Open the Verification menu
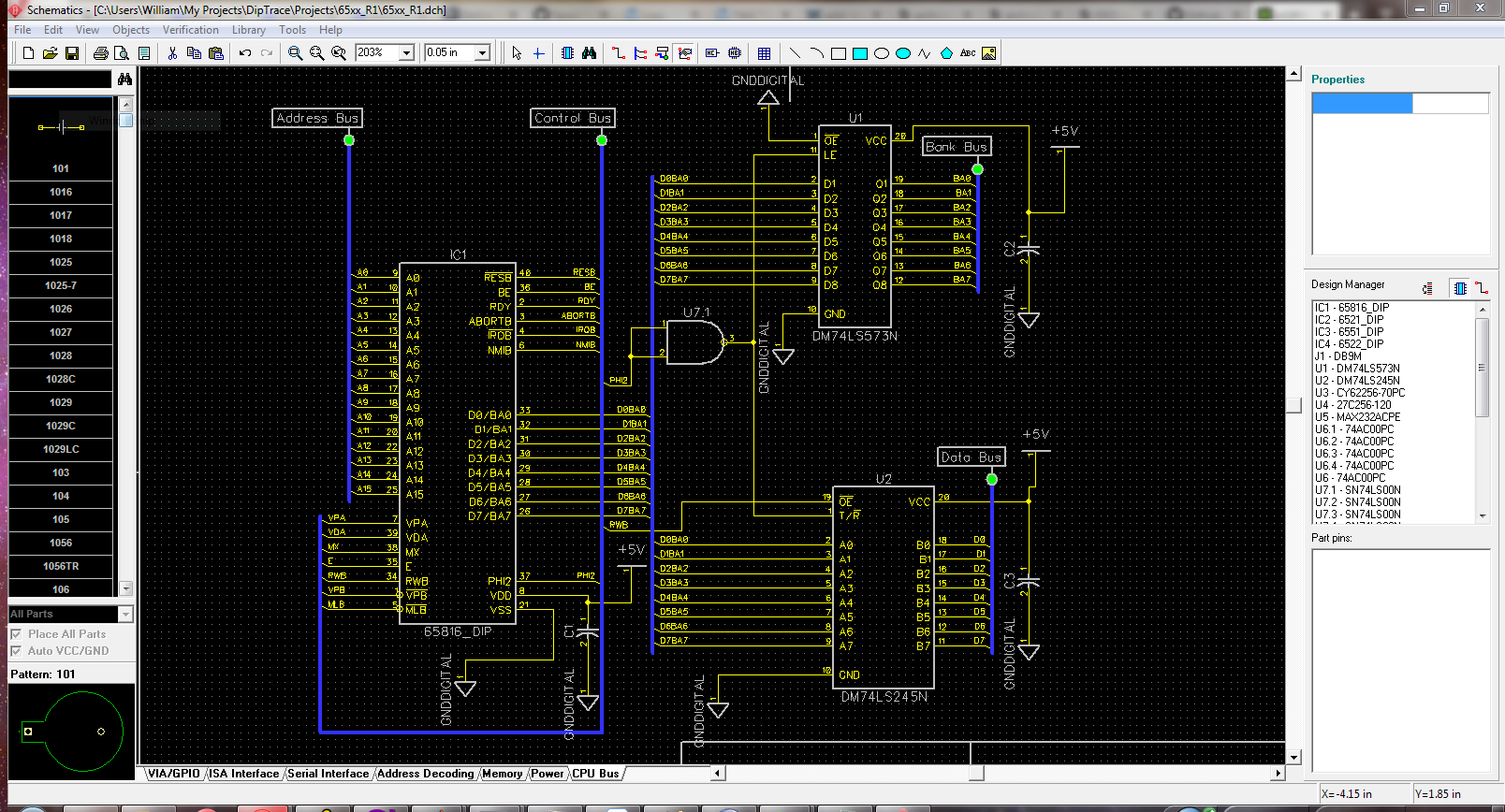The image size is (1505, 812). (190, 30)
